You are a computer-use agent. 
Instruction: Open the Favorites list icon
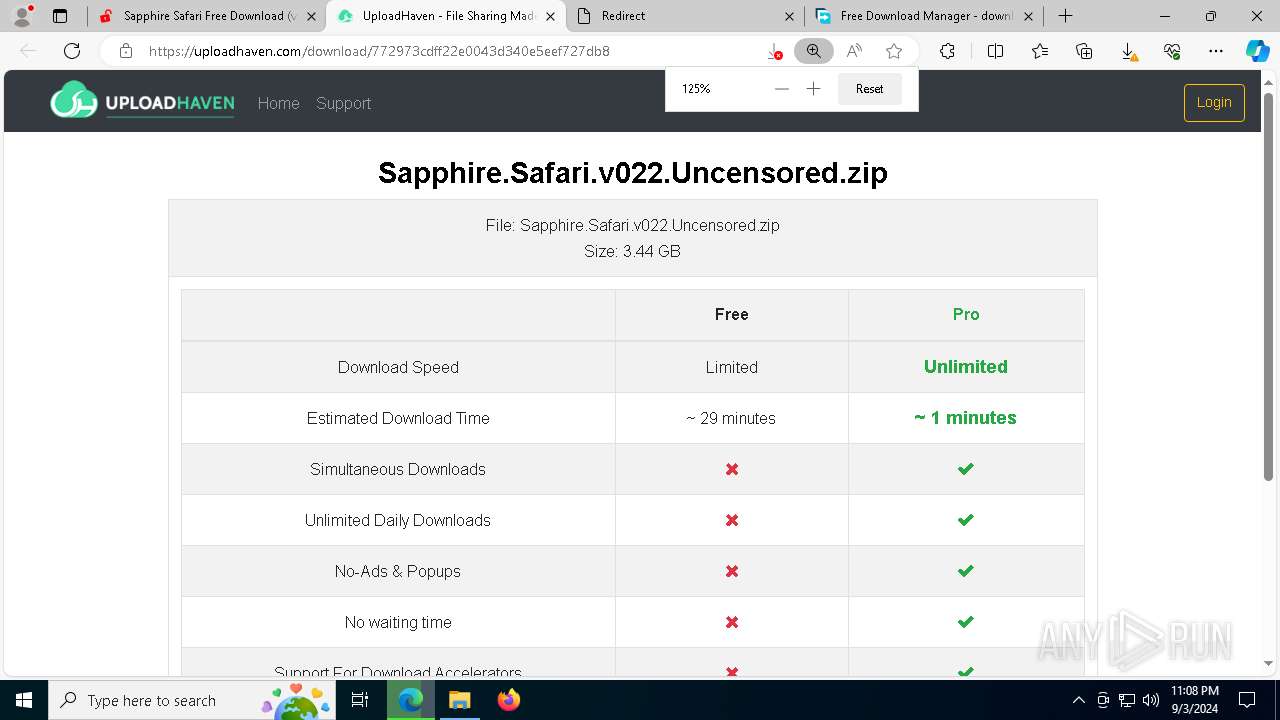pos(1040,51)
